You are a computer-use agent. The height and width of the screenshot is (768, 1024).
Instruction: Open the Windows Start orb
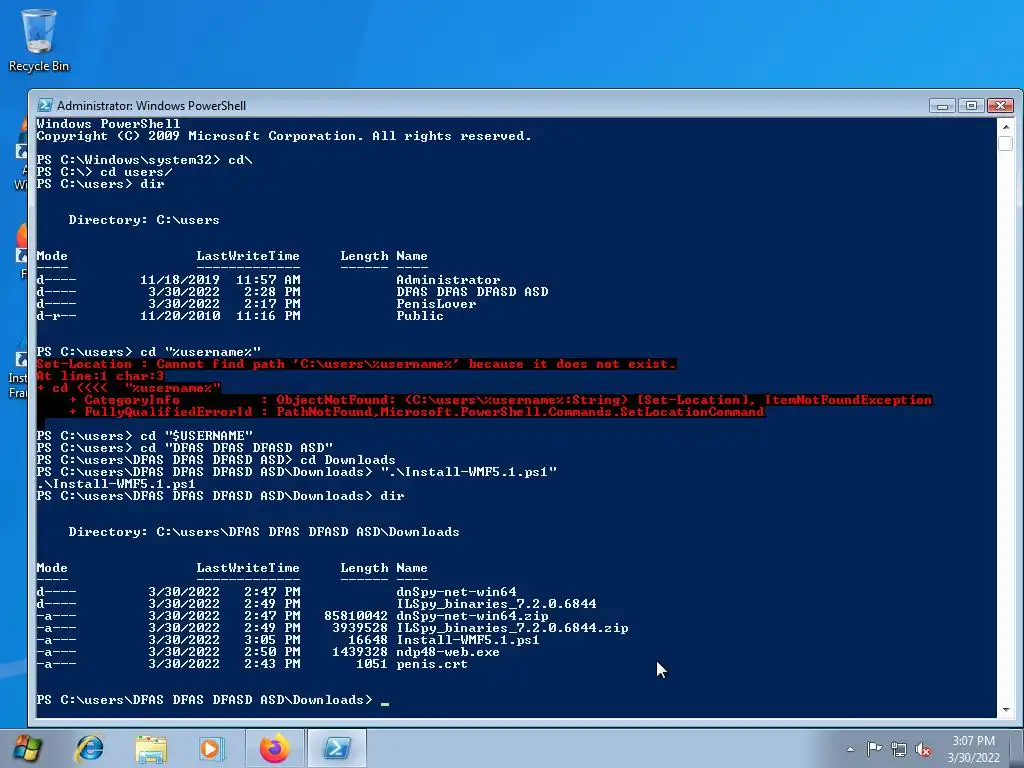26,748
